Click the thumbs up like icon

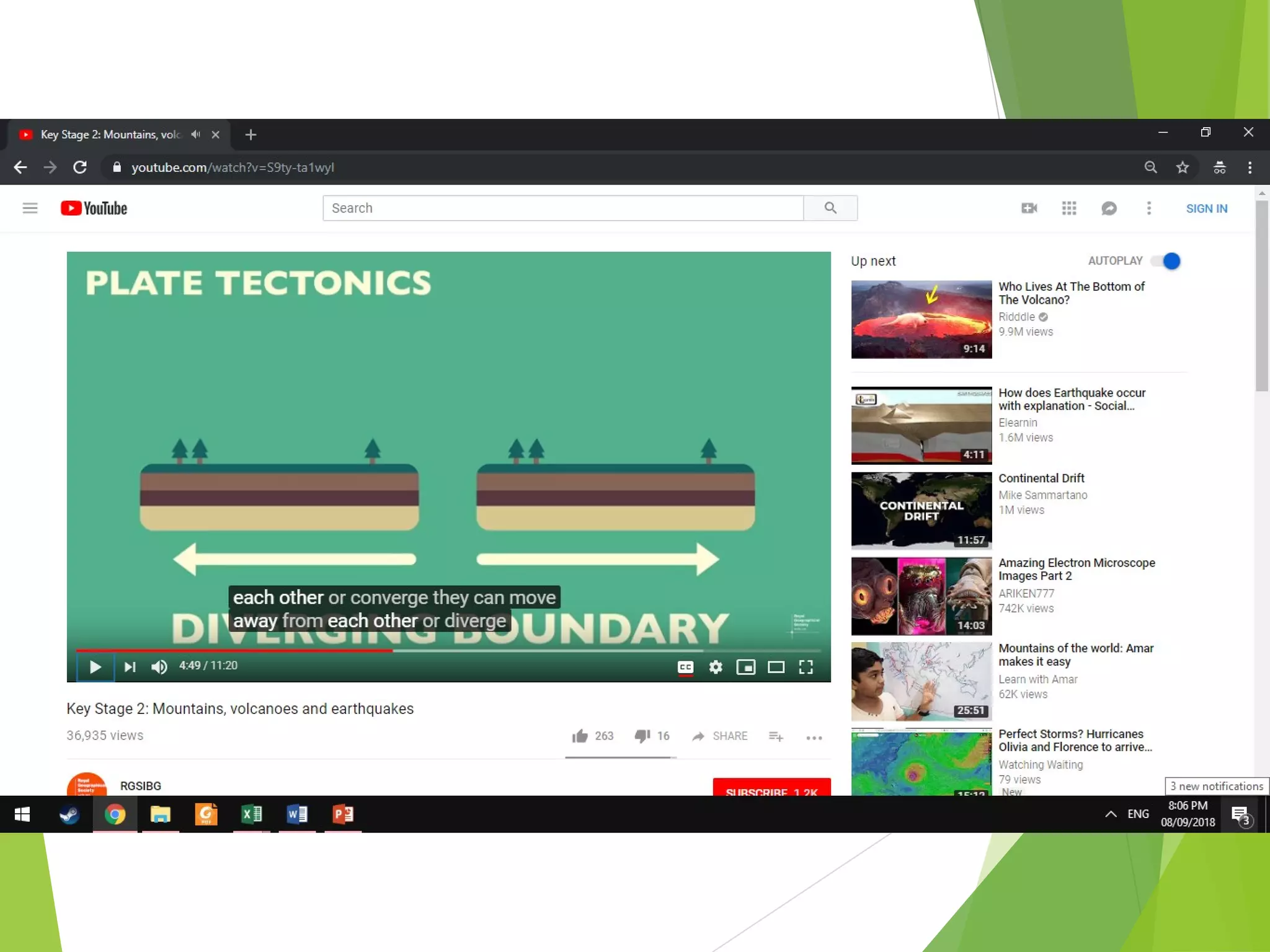click(x=580, y=736)
